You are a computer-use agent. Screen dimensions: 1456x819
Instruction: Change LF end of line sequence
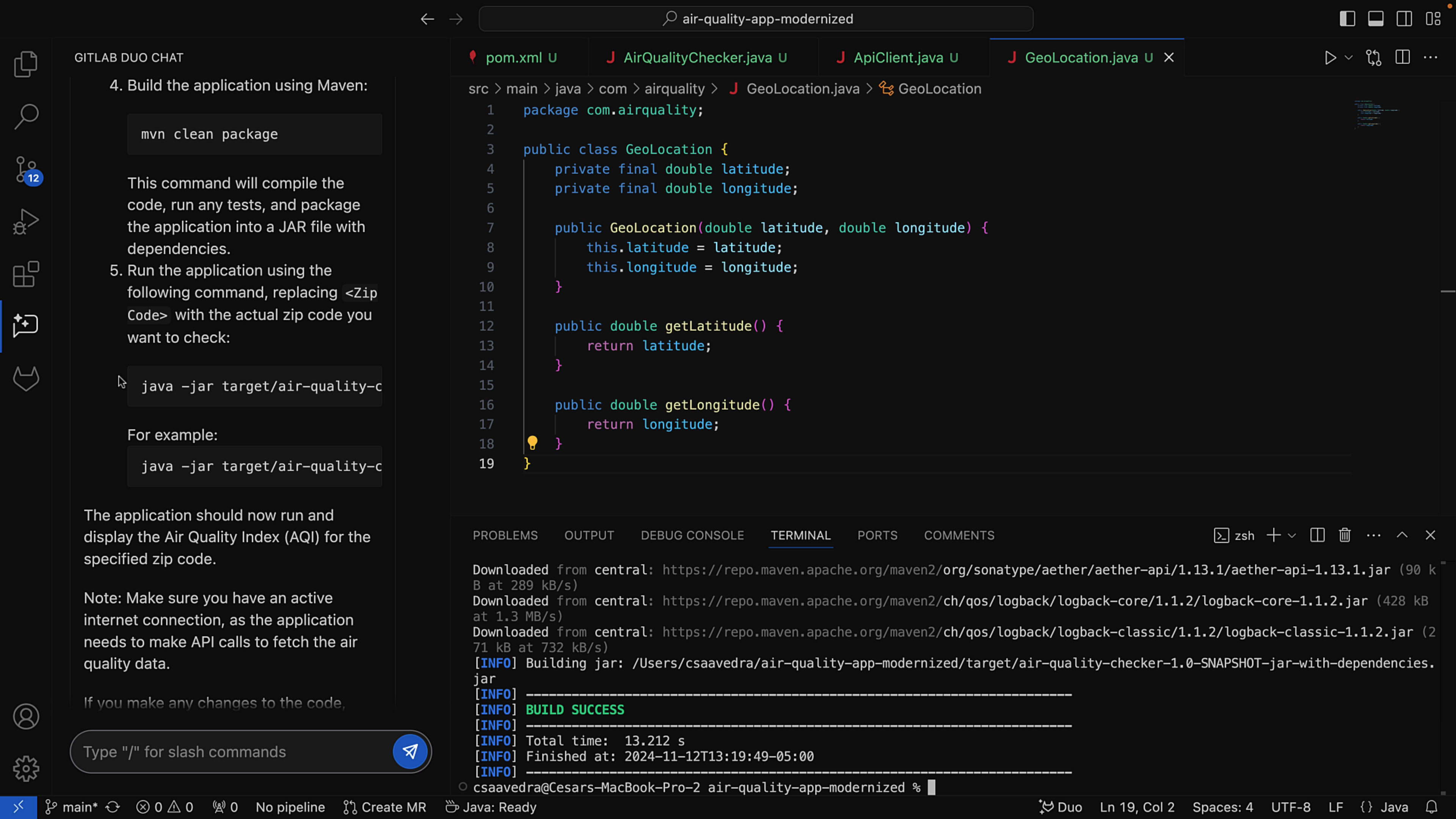pos(1335,807)
